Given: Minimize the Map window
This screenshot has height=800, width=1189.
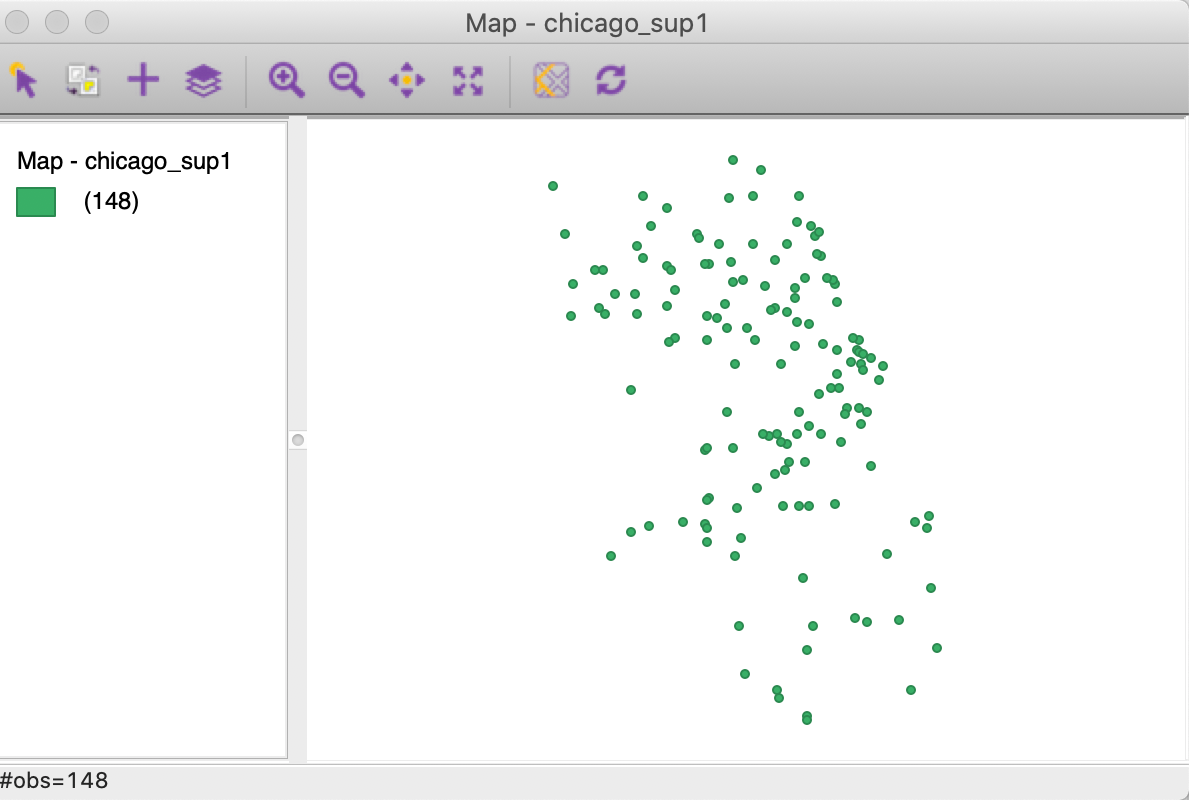Looking at the screenshot, I should point(57,22).
